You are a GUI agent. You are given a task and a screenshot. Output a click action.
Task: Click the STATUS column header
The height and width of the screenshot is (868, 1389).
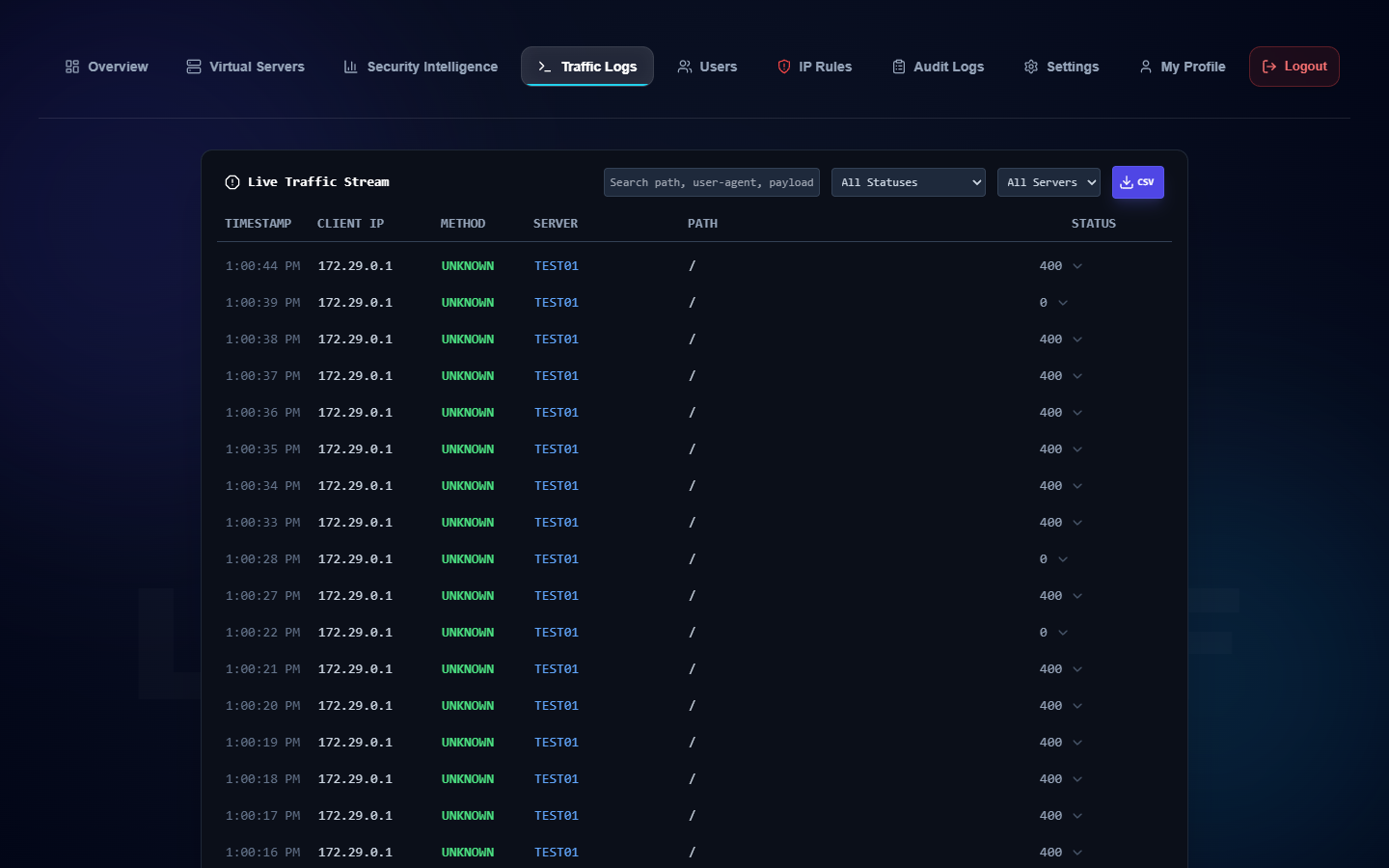pos(1094,224)
